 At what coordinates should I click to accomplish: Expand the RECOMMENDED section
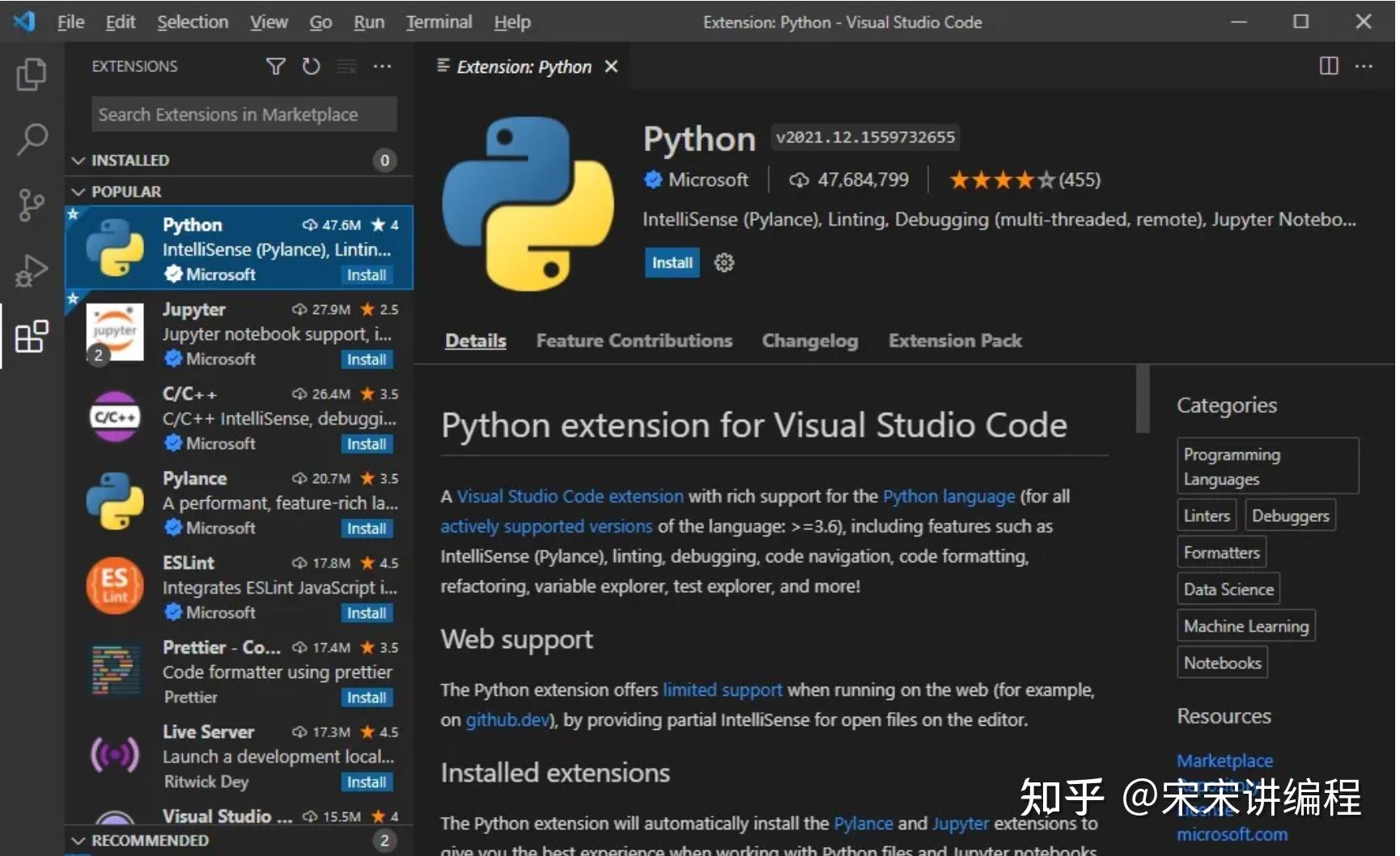78,840
